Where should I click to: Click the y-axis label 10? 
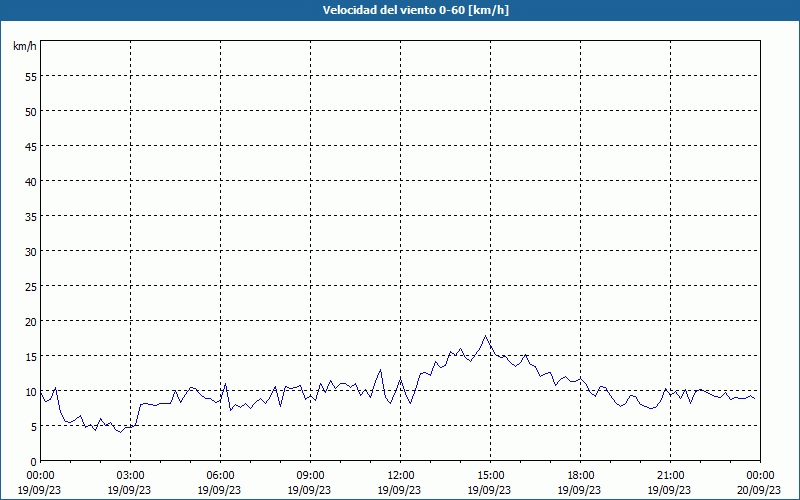coord(31,391)
